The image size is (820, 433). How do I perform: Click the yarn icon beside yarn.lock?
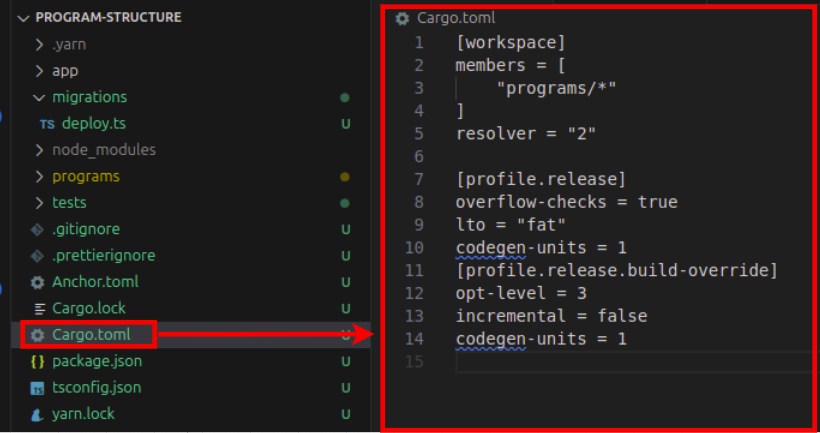37,415
